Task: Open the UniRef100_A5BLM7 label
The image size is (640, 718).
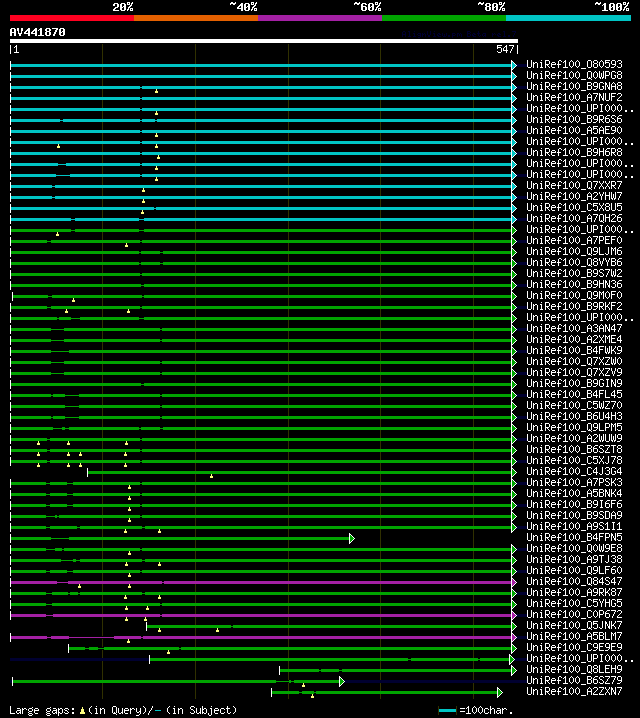Action: coord(574,636)
